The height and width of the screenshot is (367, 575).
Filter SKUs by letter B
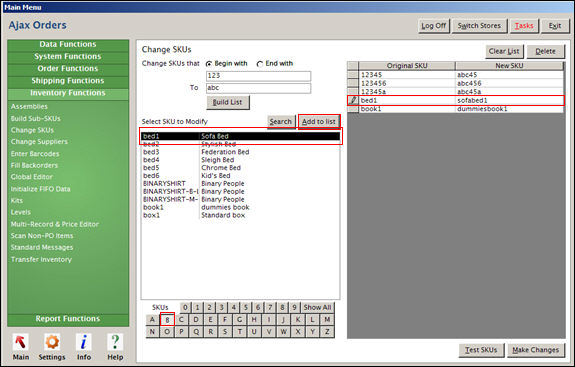167,320
